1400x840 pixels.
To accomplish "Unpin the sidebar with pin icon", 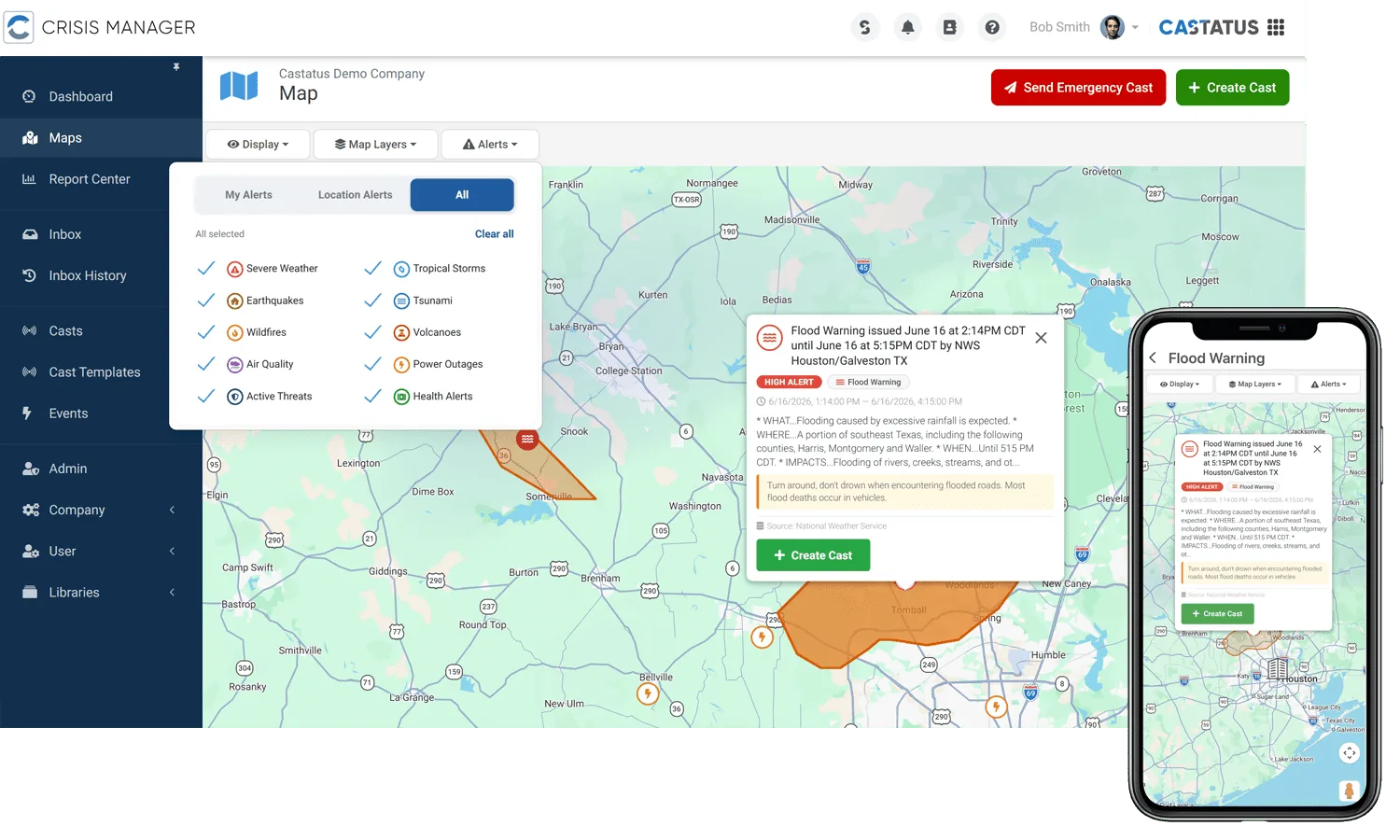I will click(176, 67).
